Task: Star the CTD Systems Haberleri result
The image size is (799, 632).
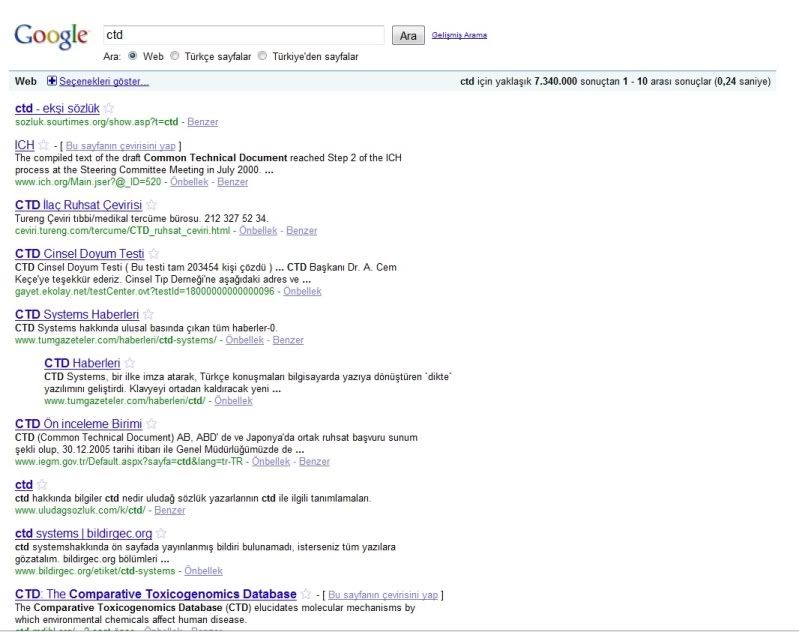Action: (147, 315)
